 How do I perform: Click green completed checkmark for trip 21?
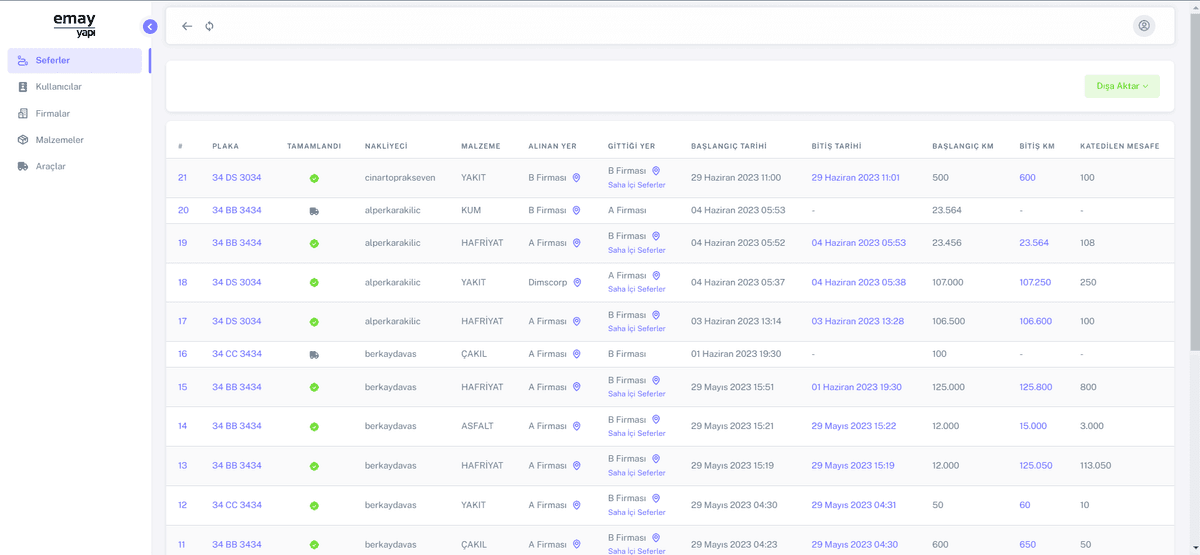(x=314, y=178)
